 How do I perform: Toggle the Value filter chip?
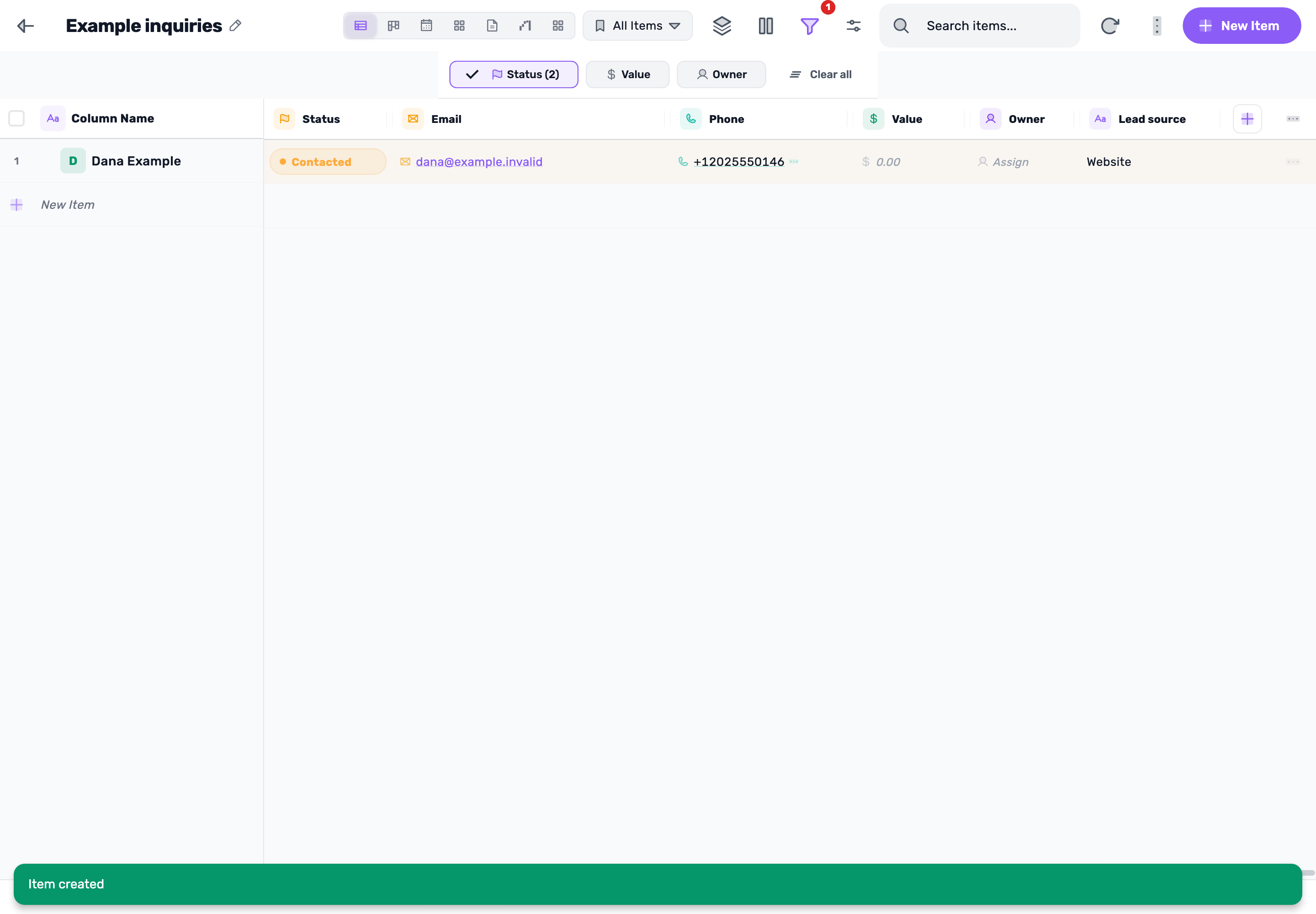click(x=628, y=74)
